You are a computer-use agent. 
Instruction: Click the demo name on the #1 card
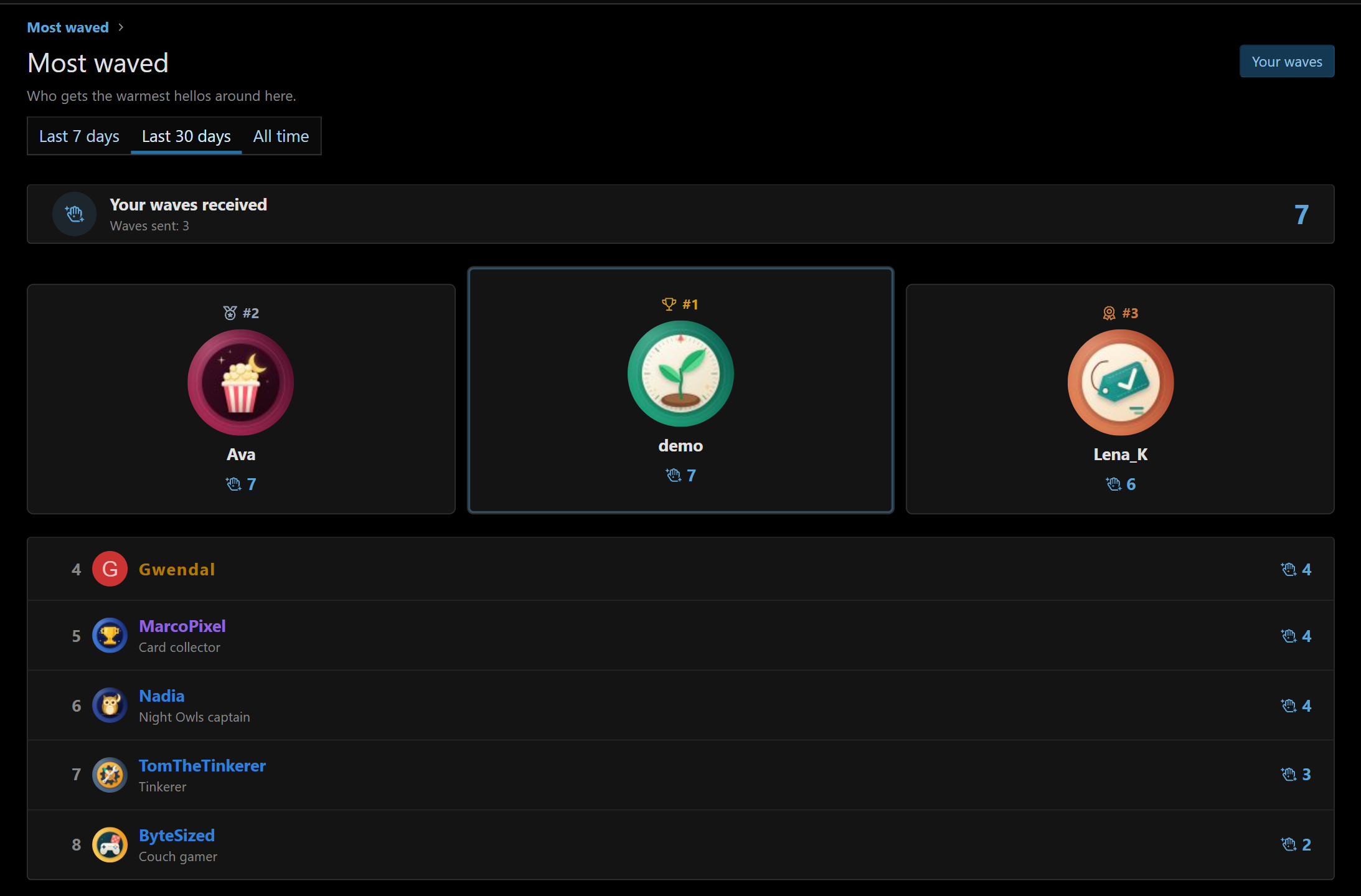point(680,446)
